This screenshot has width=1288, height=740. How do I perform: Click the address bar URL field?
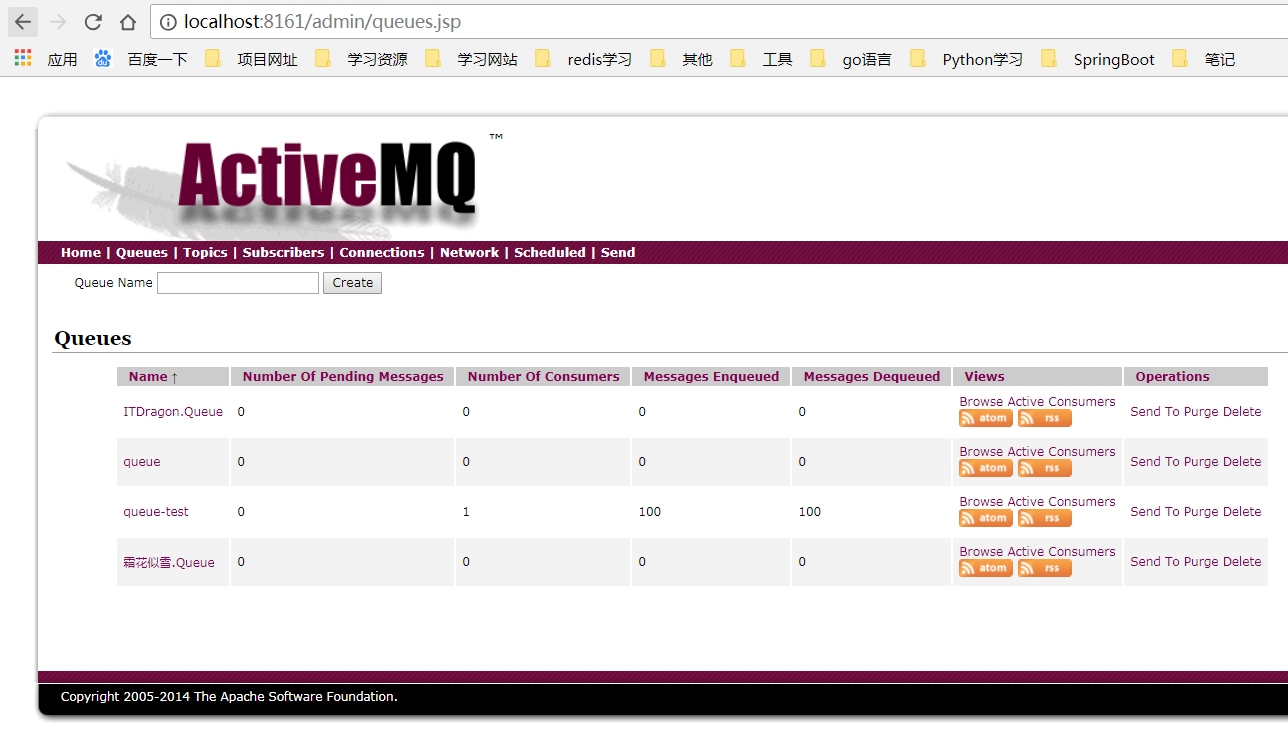pos(720,22)
